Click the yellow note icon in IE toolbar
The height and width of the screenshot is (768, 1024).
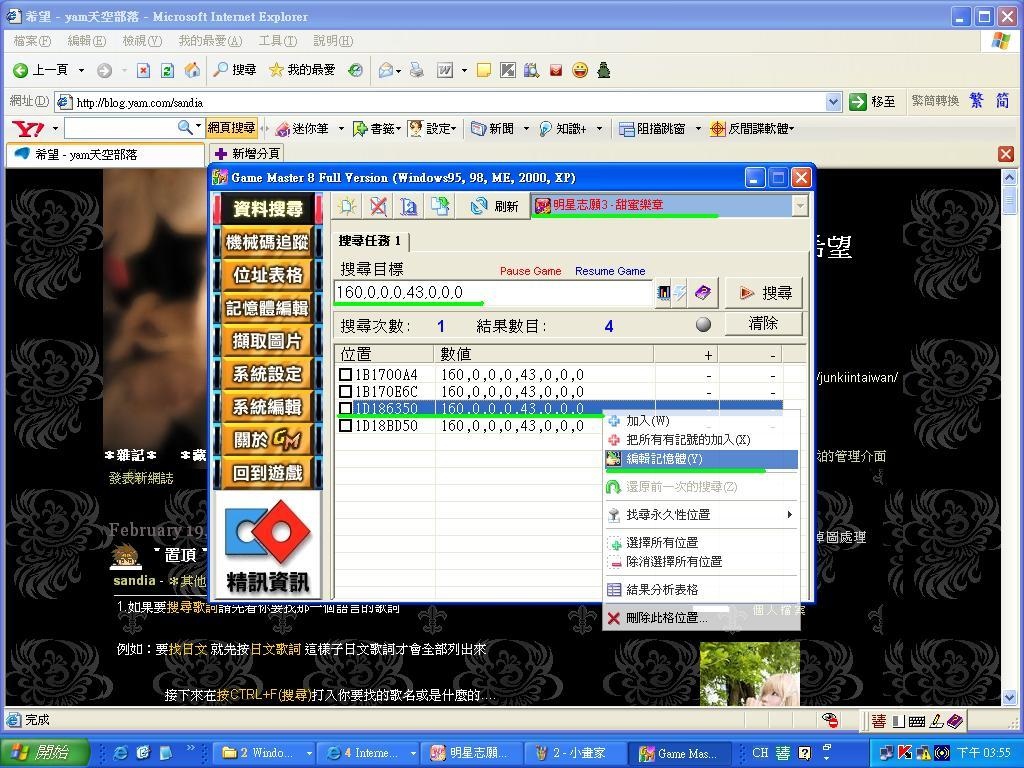(x=483, y=70)
